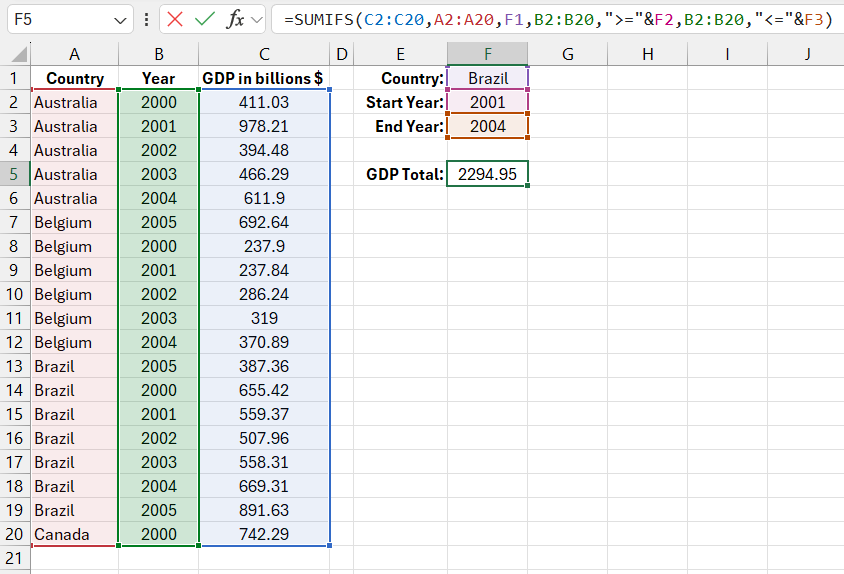
Task: Select cell with value 370.89
Action: (x=264, y=342)
